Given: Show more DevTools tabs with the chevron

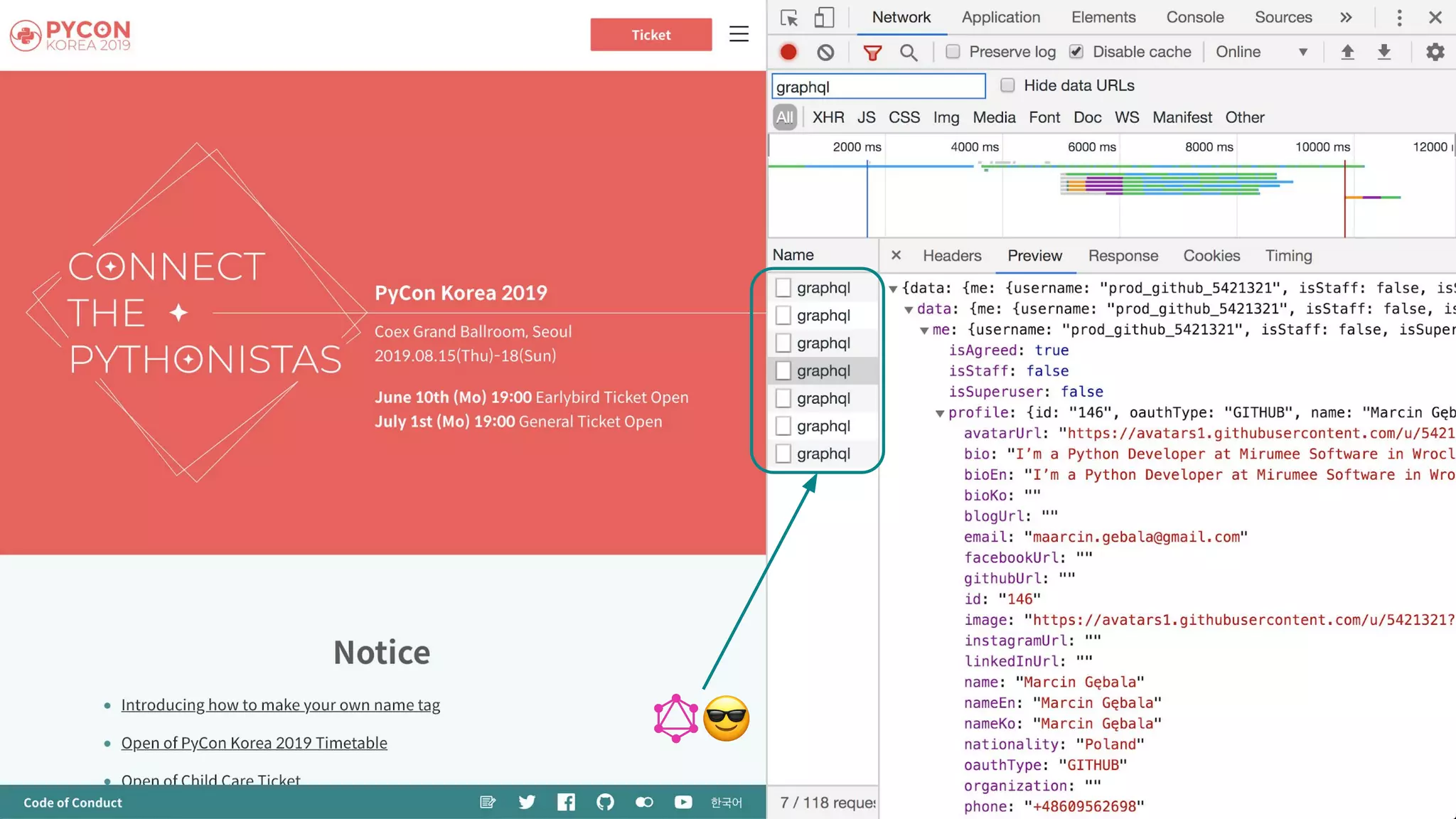Looking at the screenshot, I should click(1345, 18).
